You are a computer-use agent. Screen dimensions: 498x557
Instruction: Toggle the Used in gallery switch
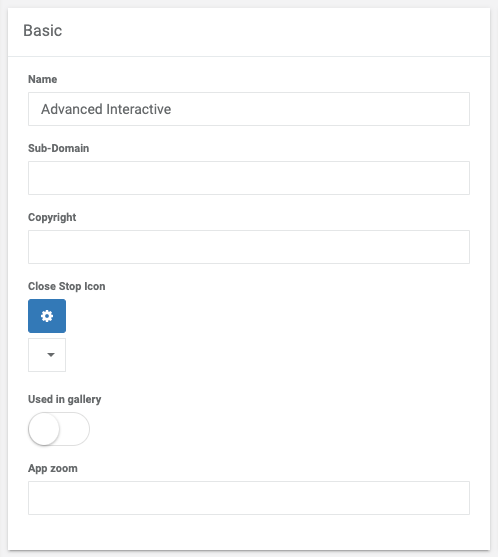pos(59,429)
